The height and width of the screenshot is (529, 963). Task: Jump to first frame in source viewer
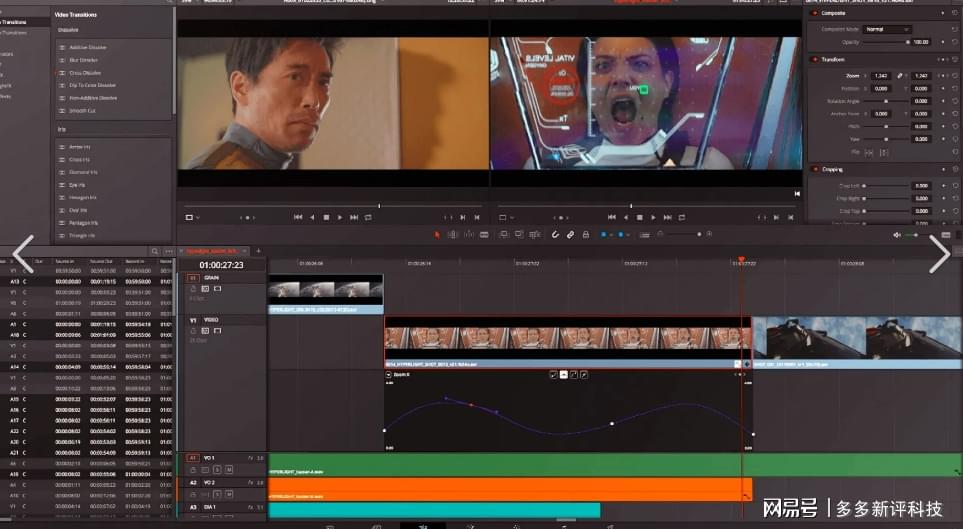[298, 217]
